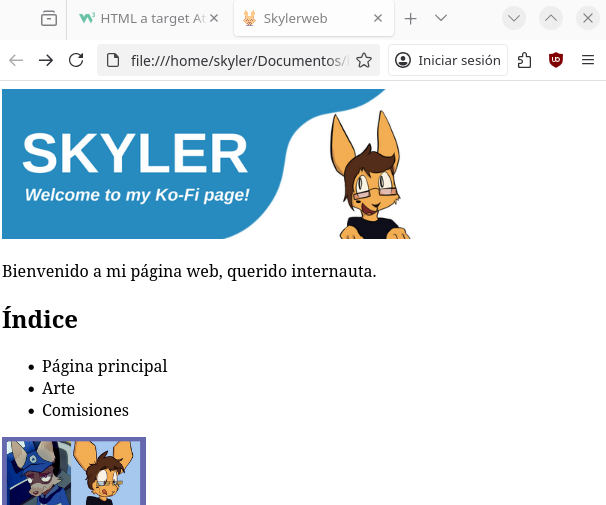This screenshot has height=505, width=606.
Task: Go forward to next page
Action: (46, 60)
